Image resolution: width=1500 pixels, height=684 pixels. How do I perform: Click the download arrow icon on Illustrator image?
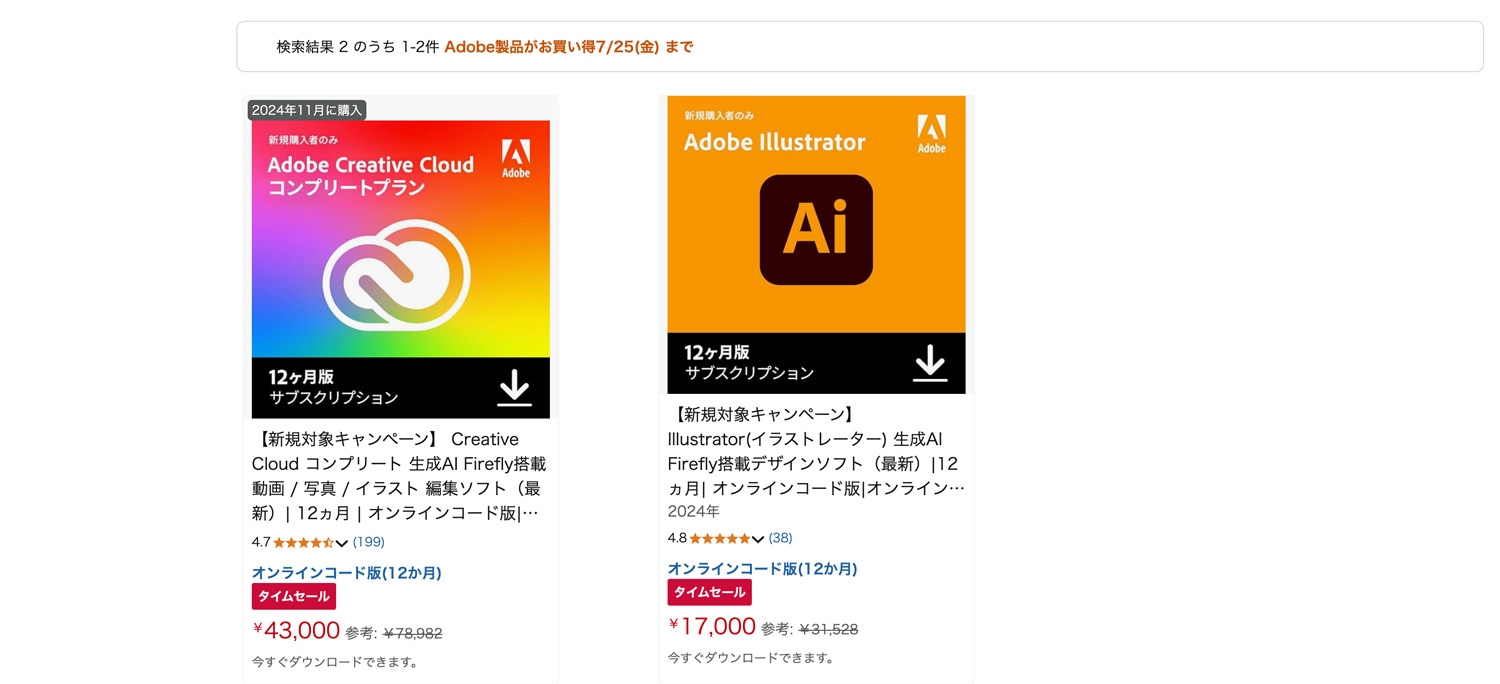931,363
